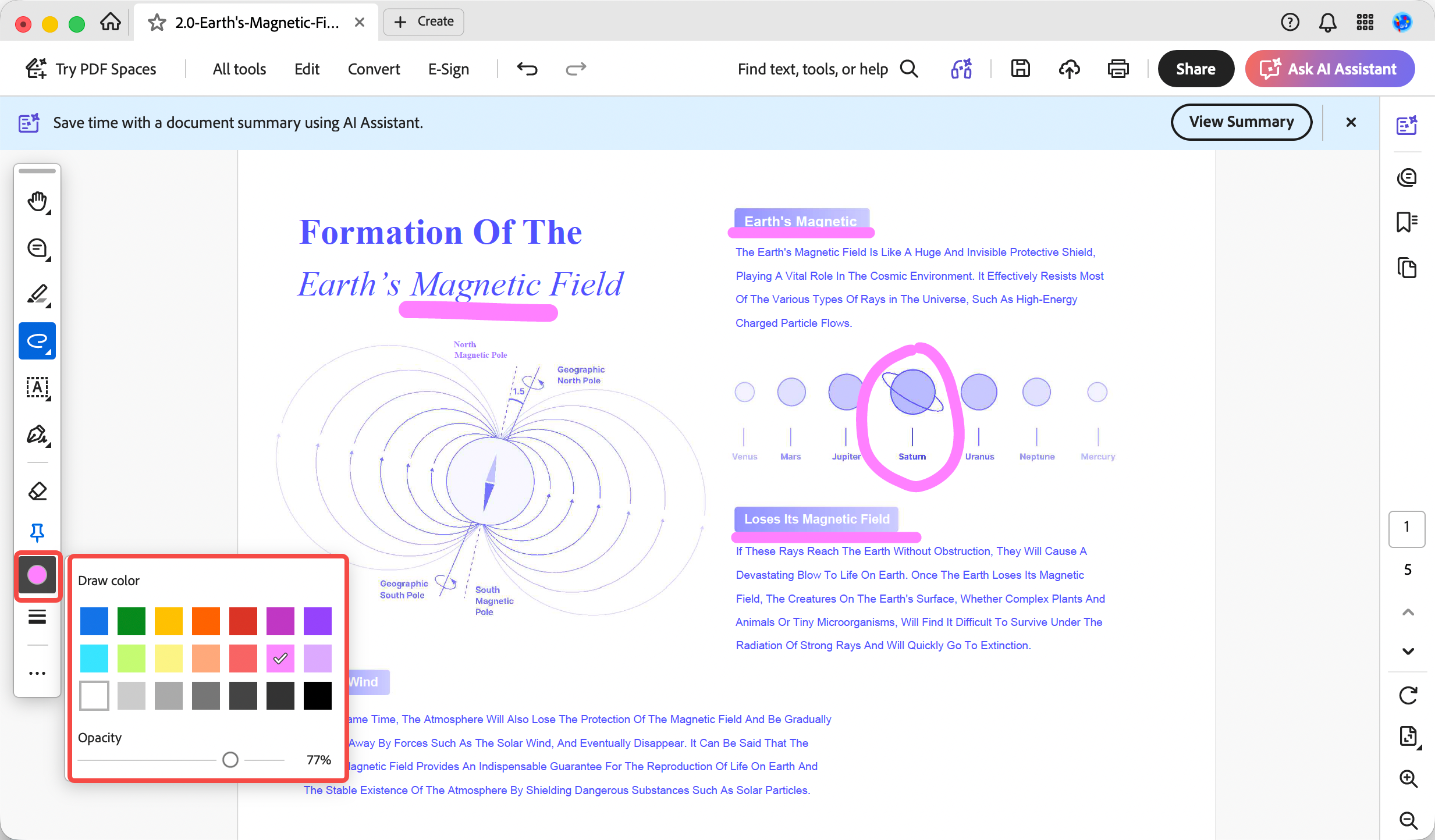Pick the cyan draw color swatch
This screenshot has width=1435, height=840.
(94, 659)
